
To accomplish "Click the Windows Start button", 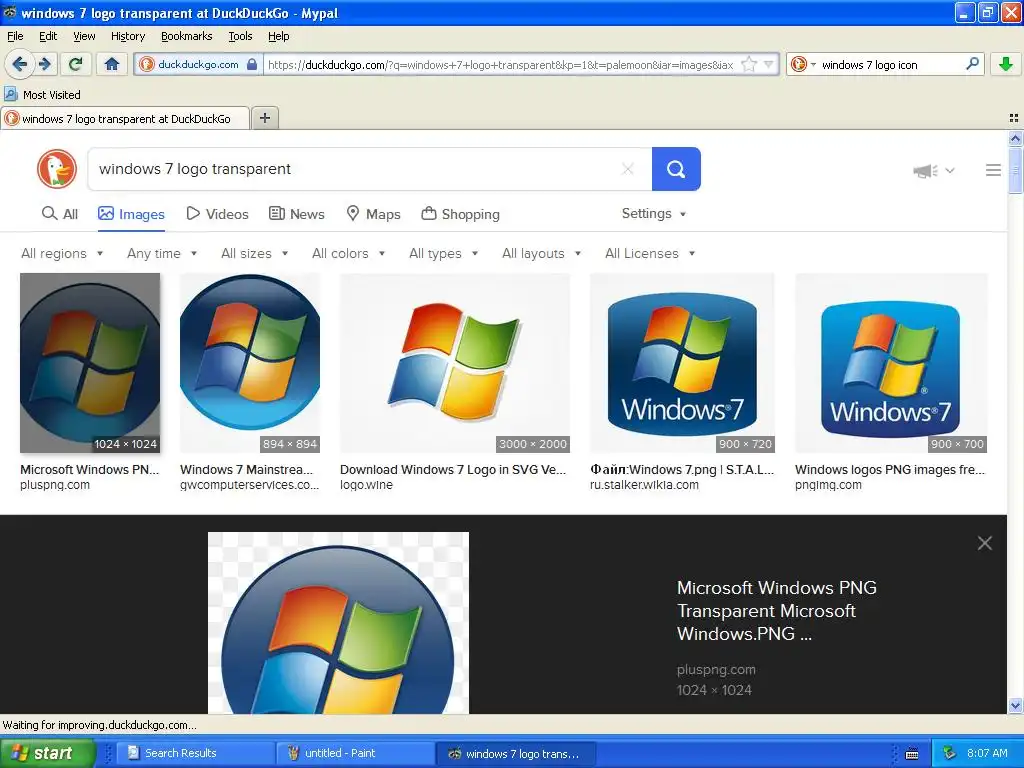I will [47, 753].
